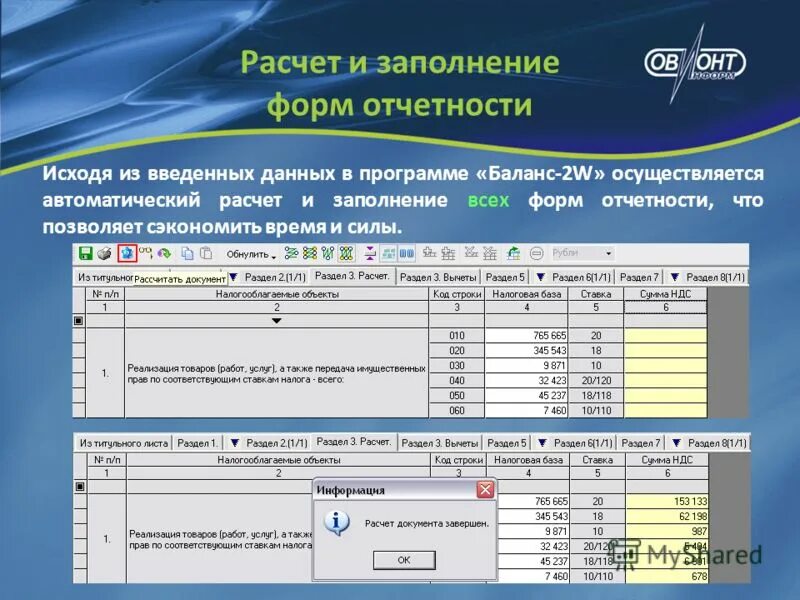Click the green arrow table export icon
Screen dimensions: 800x600
coord(513,253)
